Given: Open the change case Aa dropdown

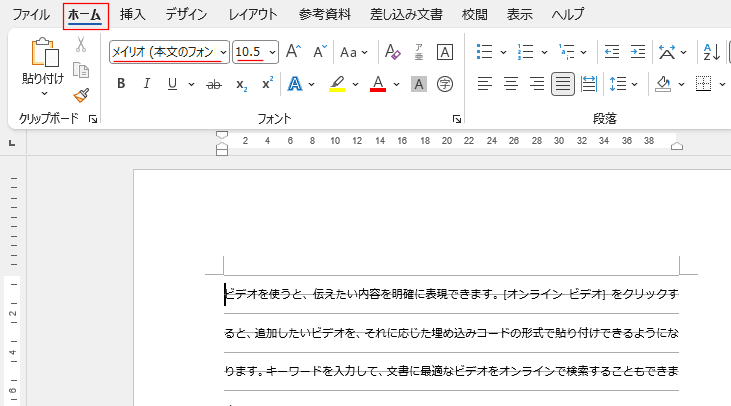Looking at the screenshot, I should pyautogui.click(x=354, y=52).
